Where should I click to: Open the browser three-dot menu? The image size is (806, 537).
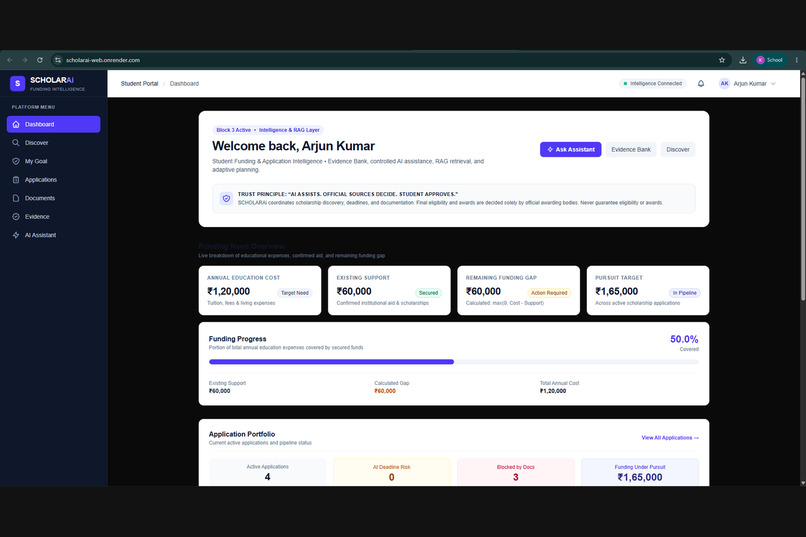click(x=797, y=60)
